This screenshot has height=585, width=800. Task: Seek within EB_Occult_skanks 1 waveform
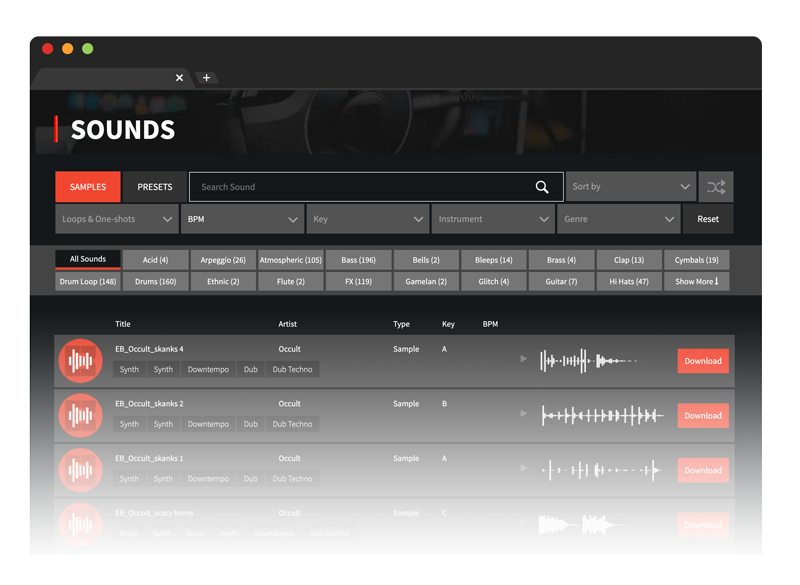(x=601, y=470)
